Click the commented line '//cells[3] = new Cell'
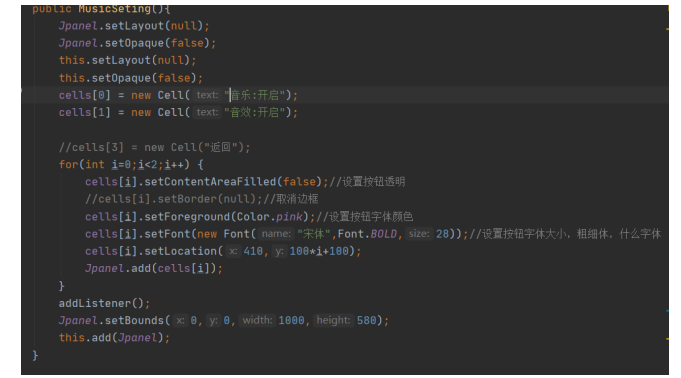This screenshot has width=681, height=378. pos(154,147)
